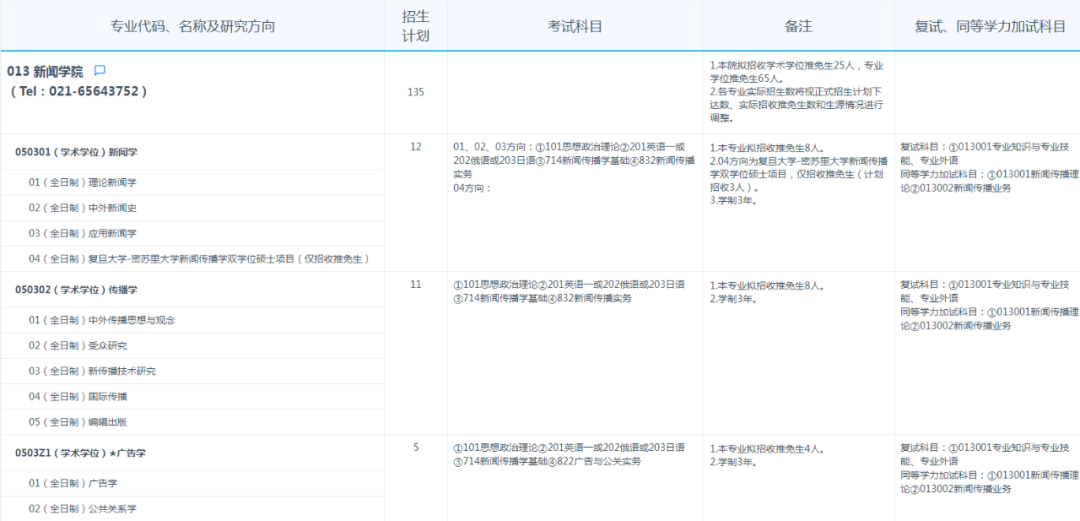Select the 备注 column header
This screenshot has width=1080, height=521.
tap(798, 26)
